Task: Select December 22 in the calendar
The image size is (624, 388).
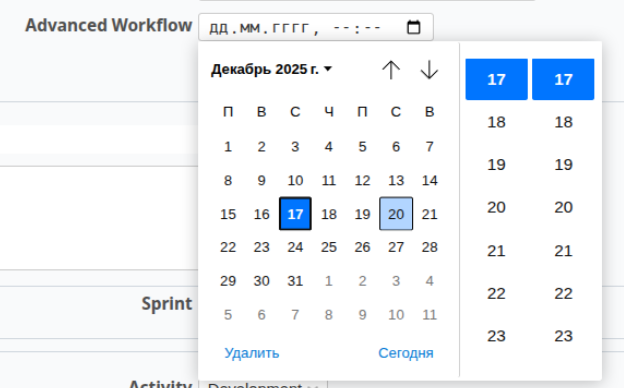Action: click(228, 247)
